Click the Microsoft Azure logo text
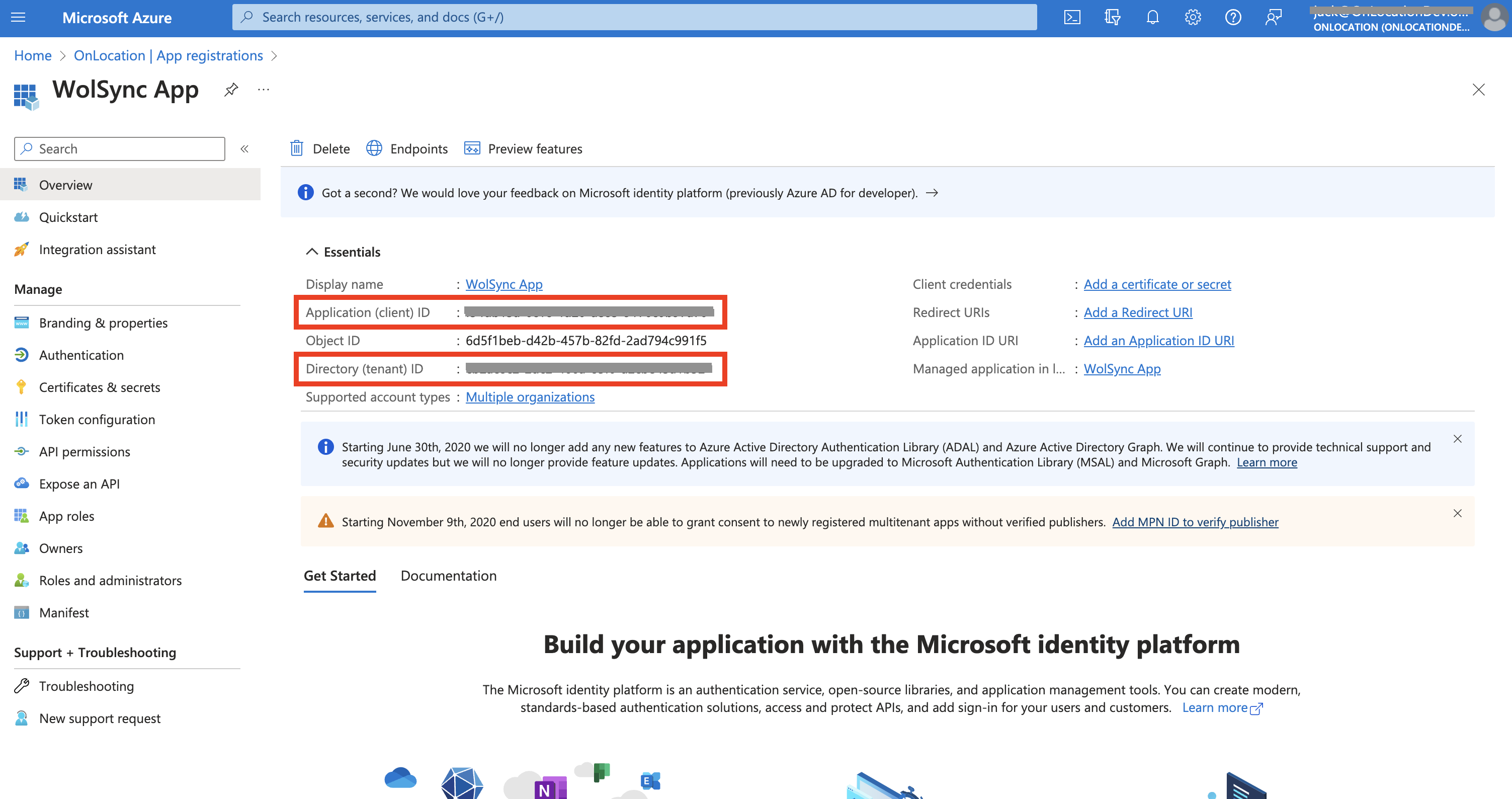This screenshot has width=1512, height=799. [117, 17]
